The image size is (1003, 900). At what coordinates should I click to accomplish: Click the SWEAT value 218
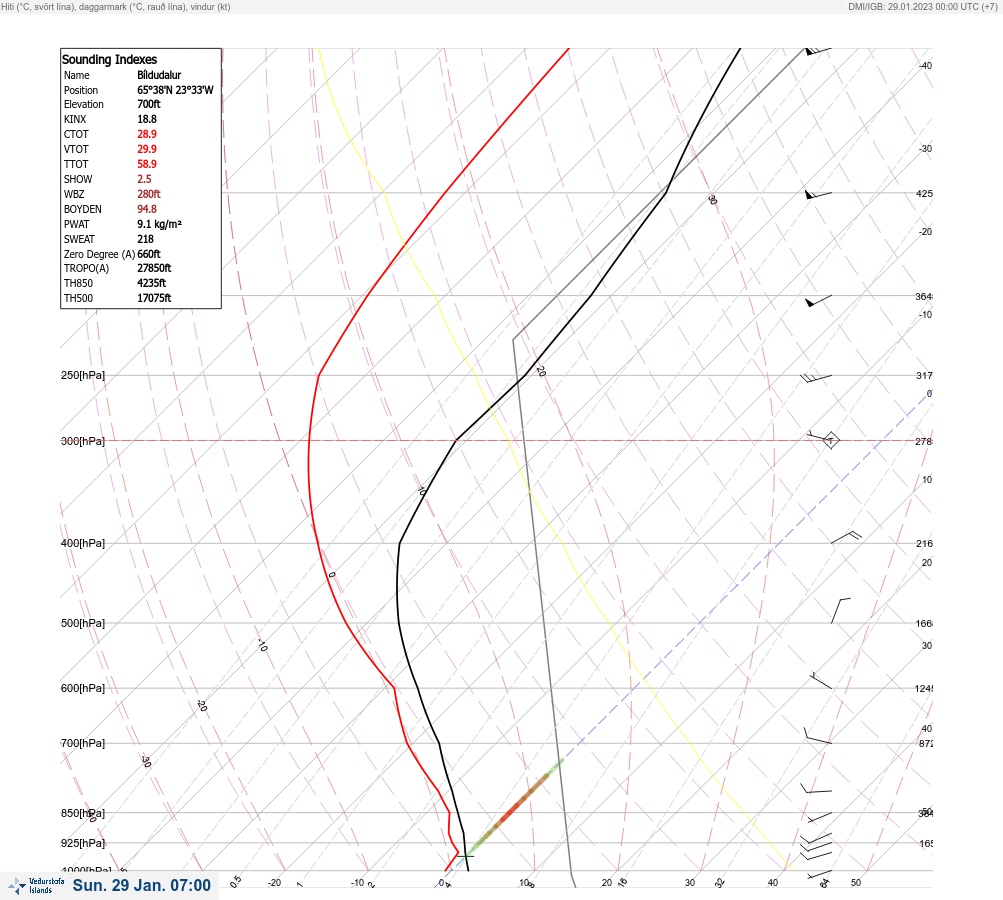145,239
